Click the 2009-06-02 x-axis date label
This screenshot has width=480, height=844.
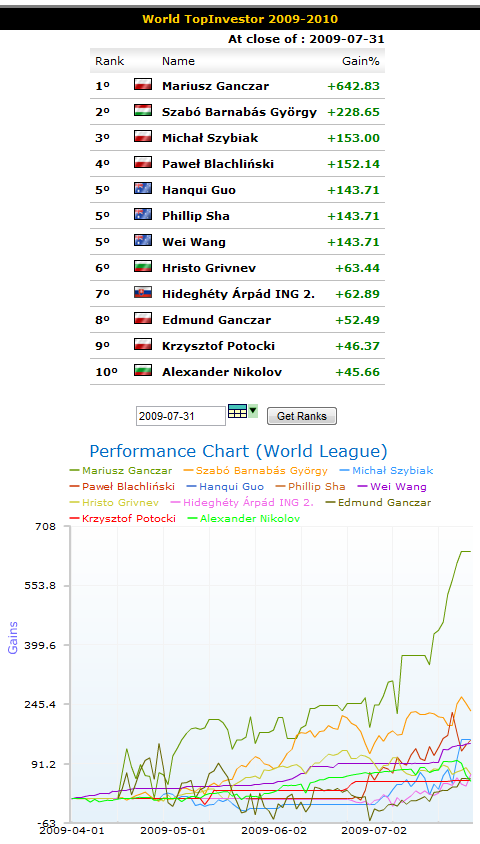(x=274, y=831)
